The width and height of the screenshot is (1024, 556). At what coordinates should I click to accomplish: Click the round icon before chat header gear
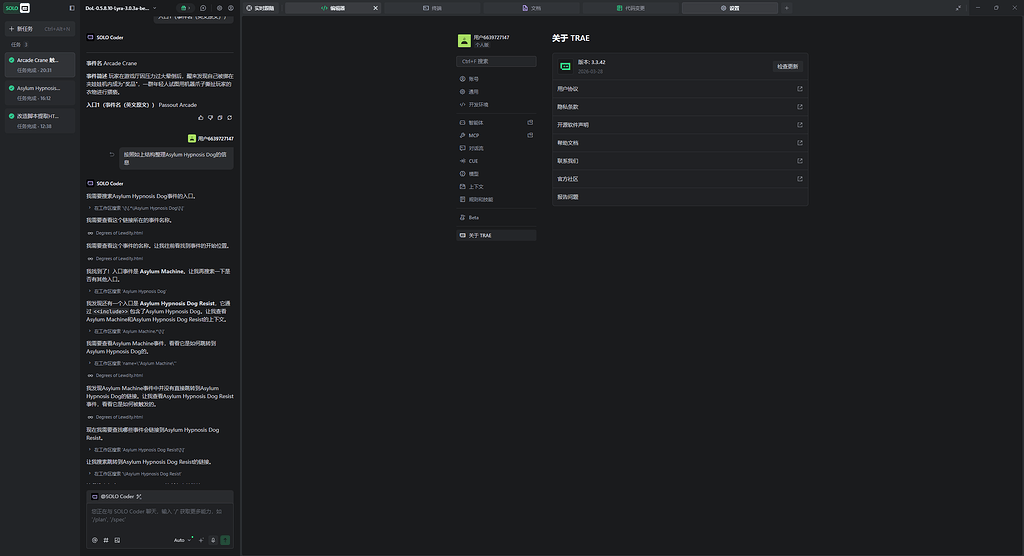click(203, 8)
